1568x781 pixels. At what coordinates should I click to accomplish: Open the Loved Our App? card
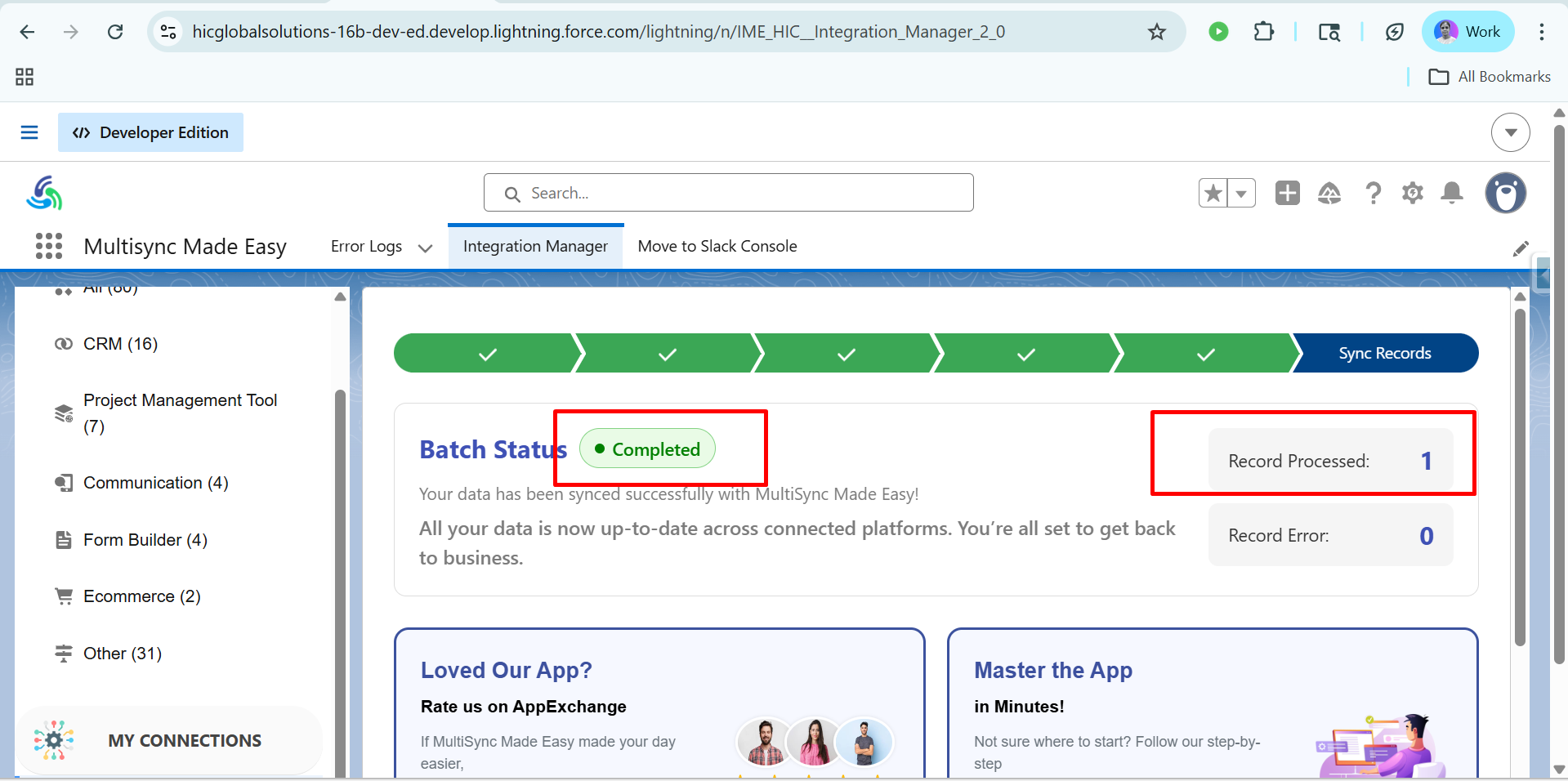[x=659, y=703]
